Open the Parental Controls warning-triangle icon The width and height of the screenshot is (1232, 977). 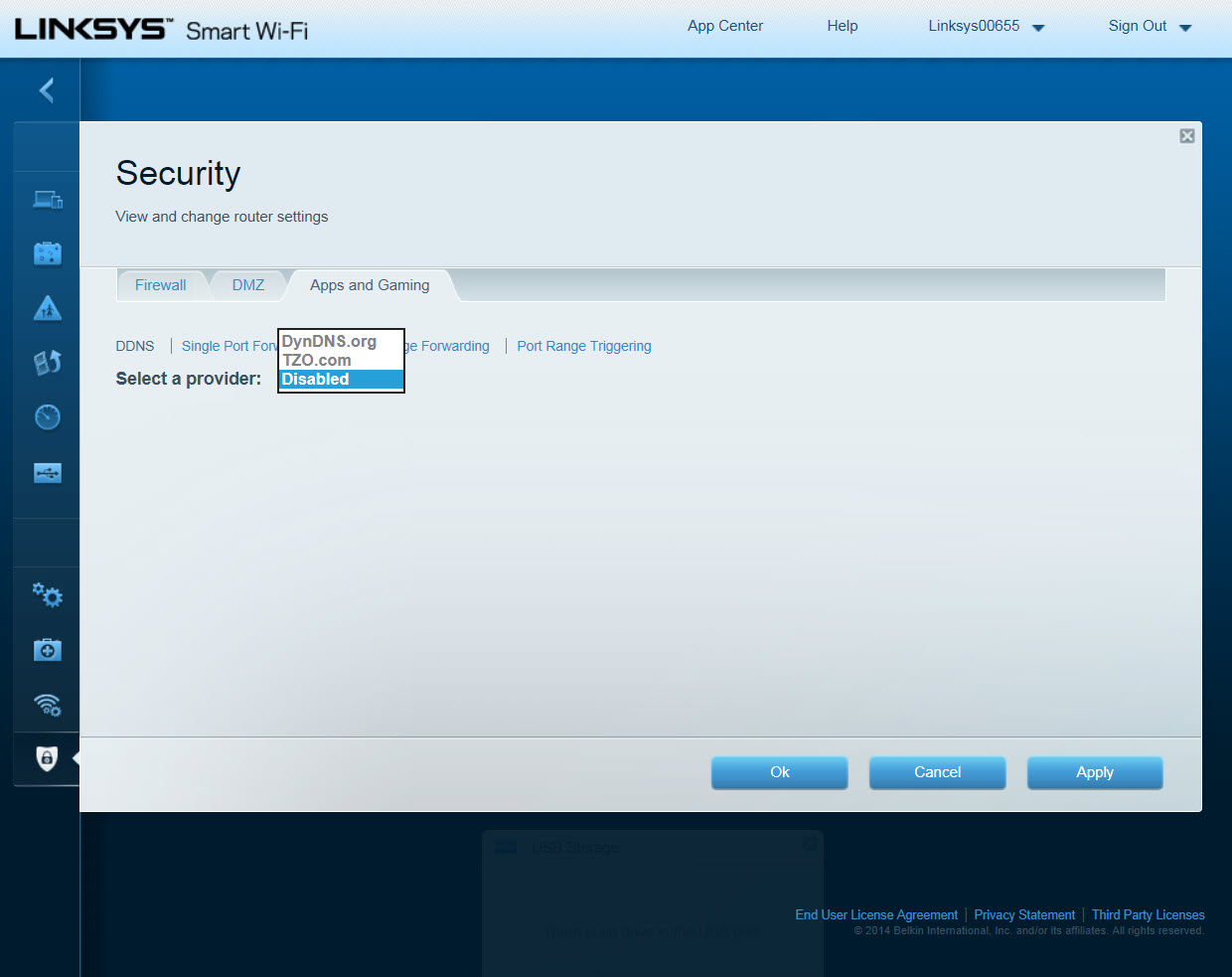48,308
